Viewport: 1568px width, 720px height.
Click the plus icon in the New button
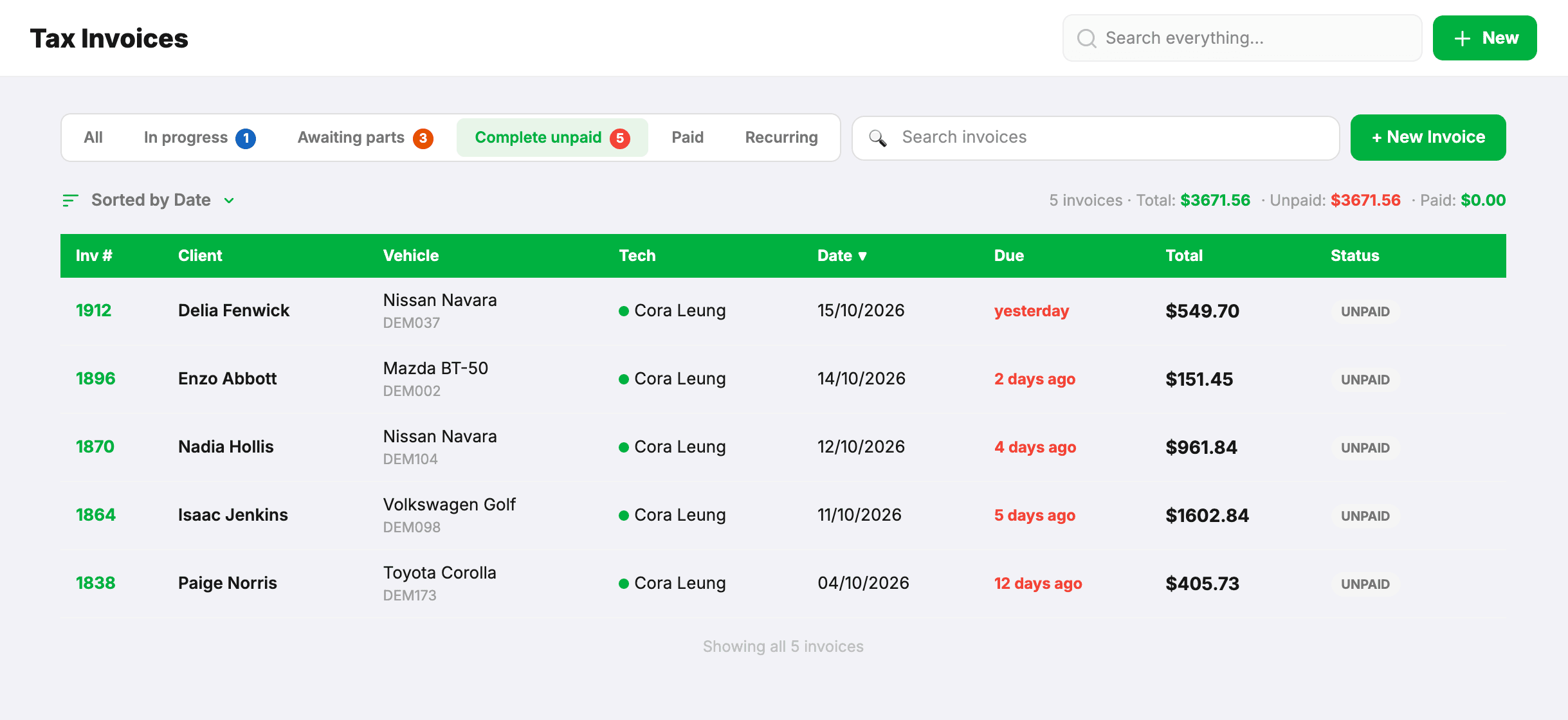(1463, 39)
